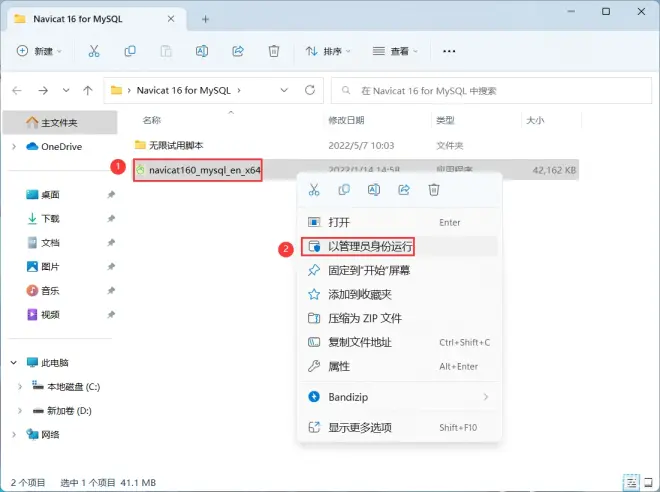Sort by the 大小 column header
The height and width of the screenshot is (492, 660).
[x=535, y=120]
